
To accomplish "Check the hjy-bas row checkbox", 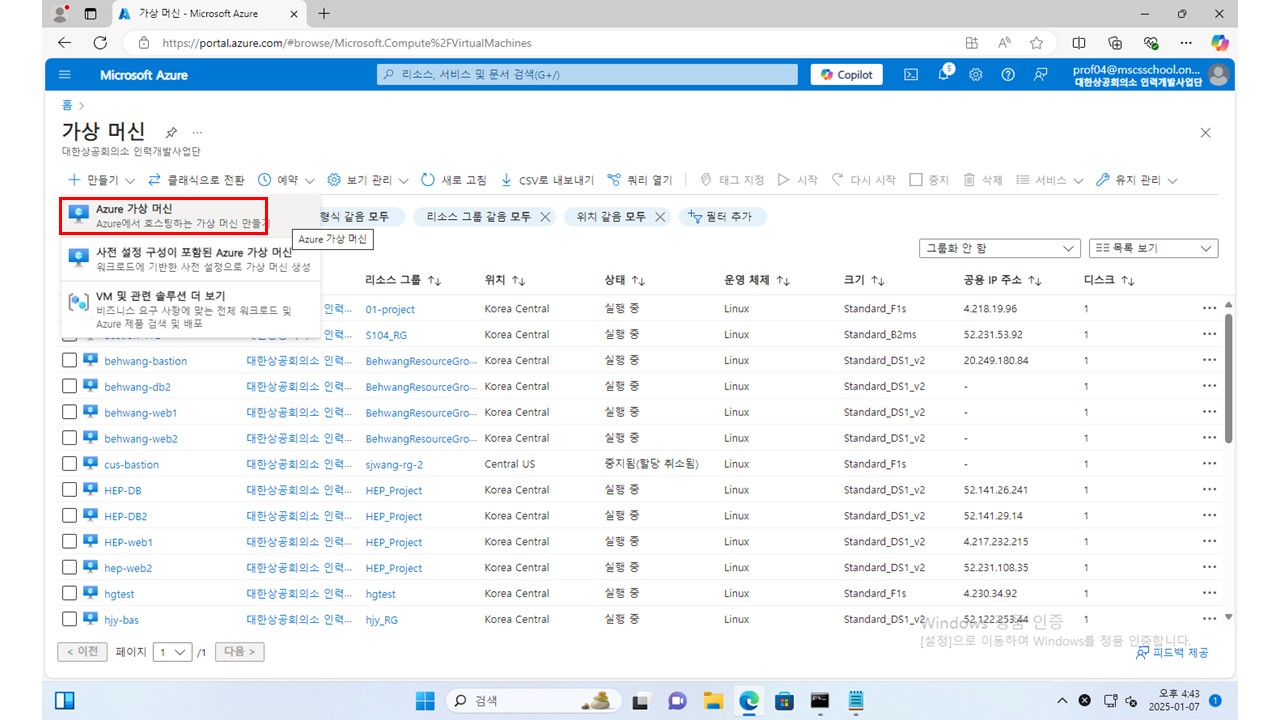I will (69, 620).
